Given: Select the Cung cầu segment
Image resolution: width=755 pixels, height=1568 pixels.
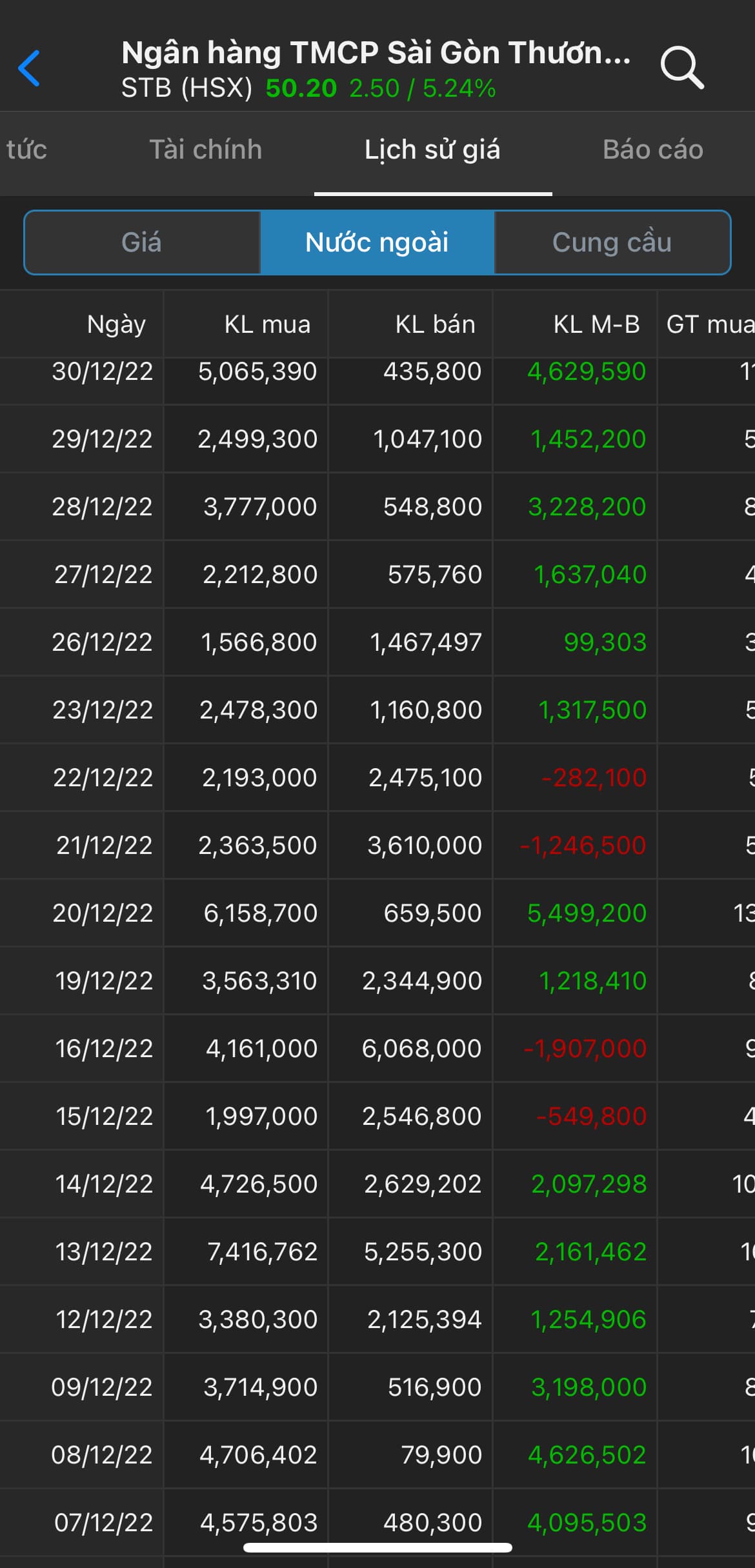Looking at the screenshot, I should coord(612,243).
